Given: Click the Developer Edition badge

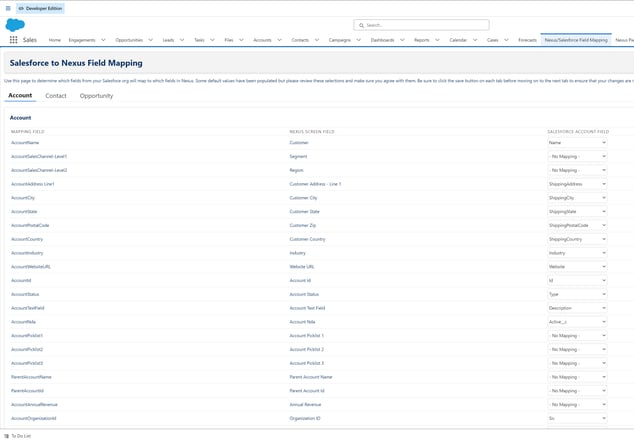Looking at the screenshot, I should (40, 8).
